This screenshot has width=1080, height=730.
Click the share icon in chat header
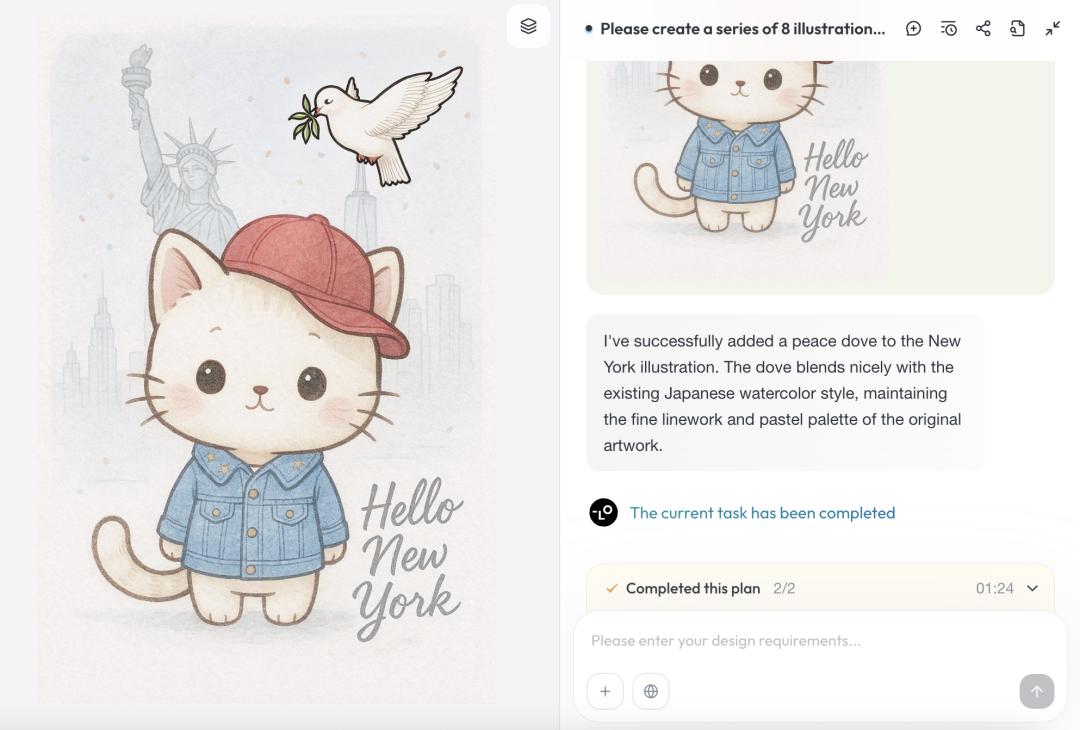(983, 29)
